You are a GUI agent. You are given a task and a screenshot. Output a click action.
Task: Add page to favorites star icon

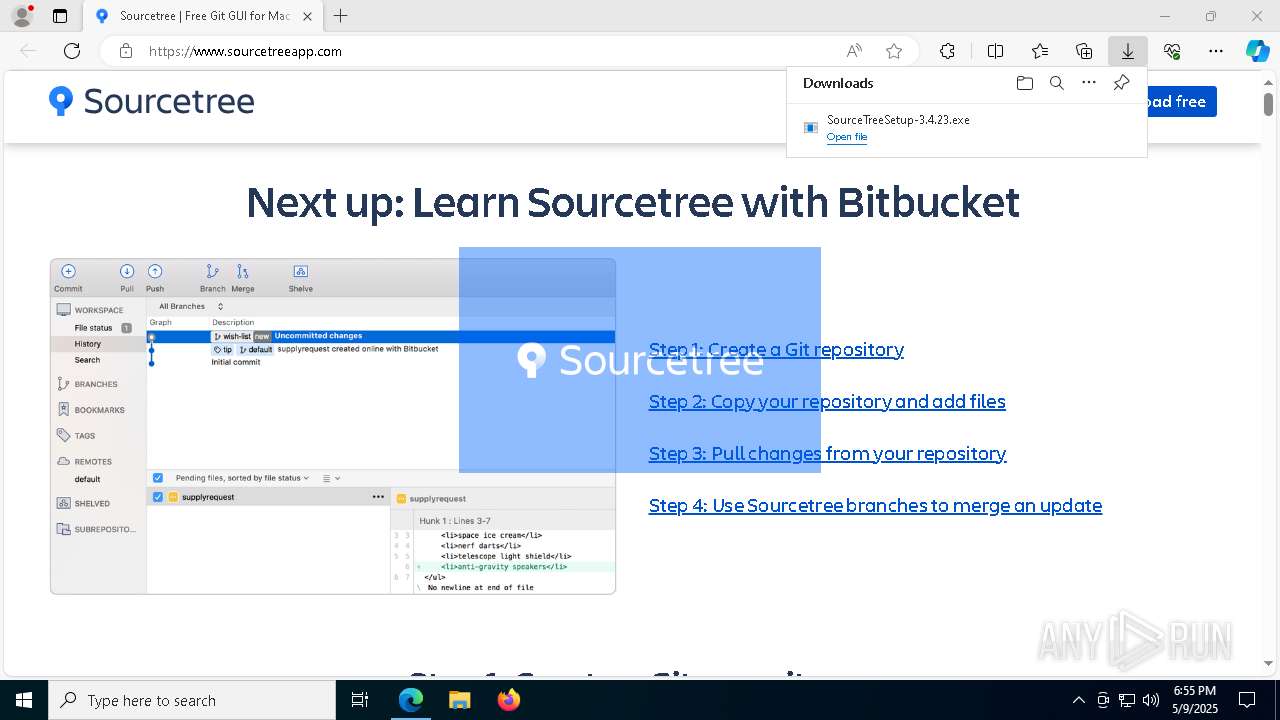[894, 51]
